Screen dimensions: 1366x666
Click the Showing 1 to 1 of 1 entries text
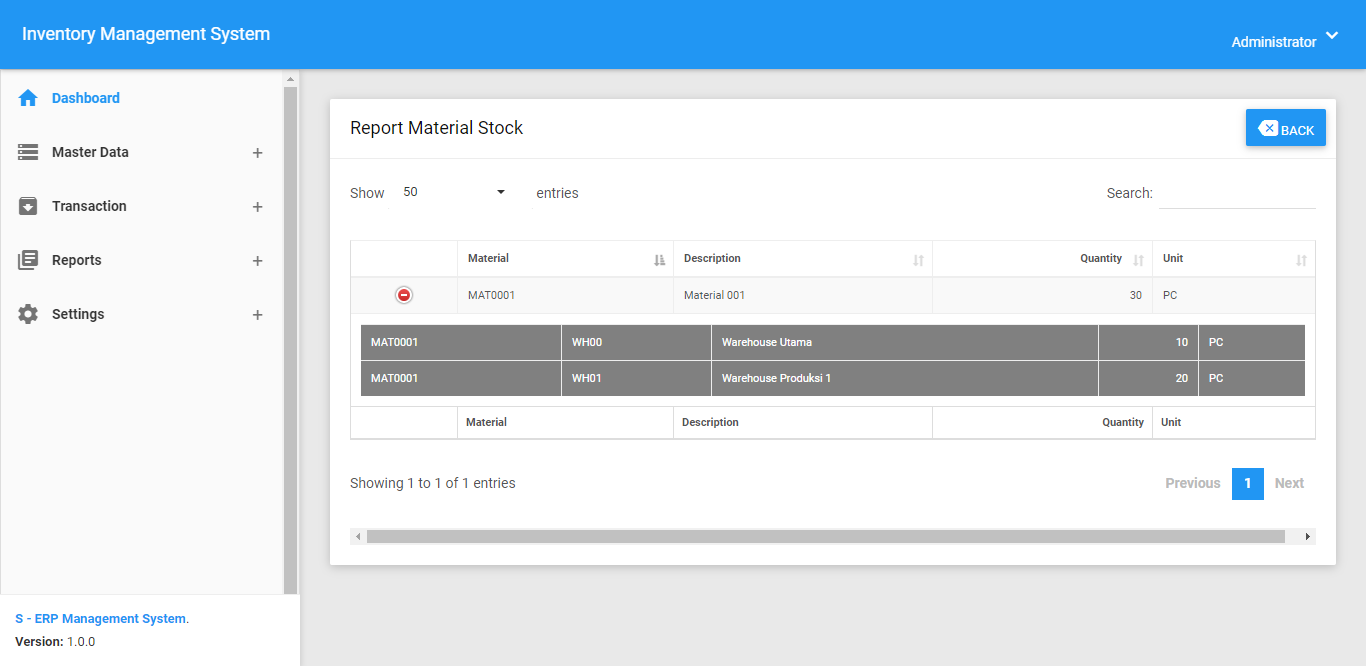pyautogui.click(x=433, y=483)
